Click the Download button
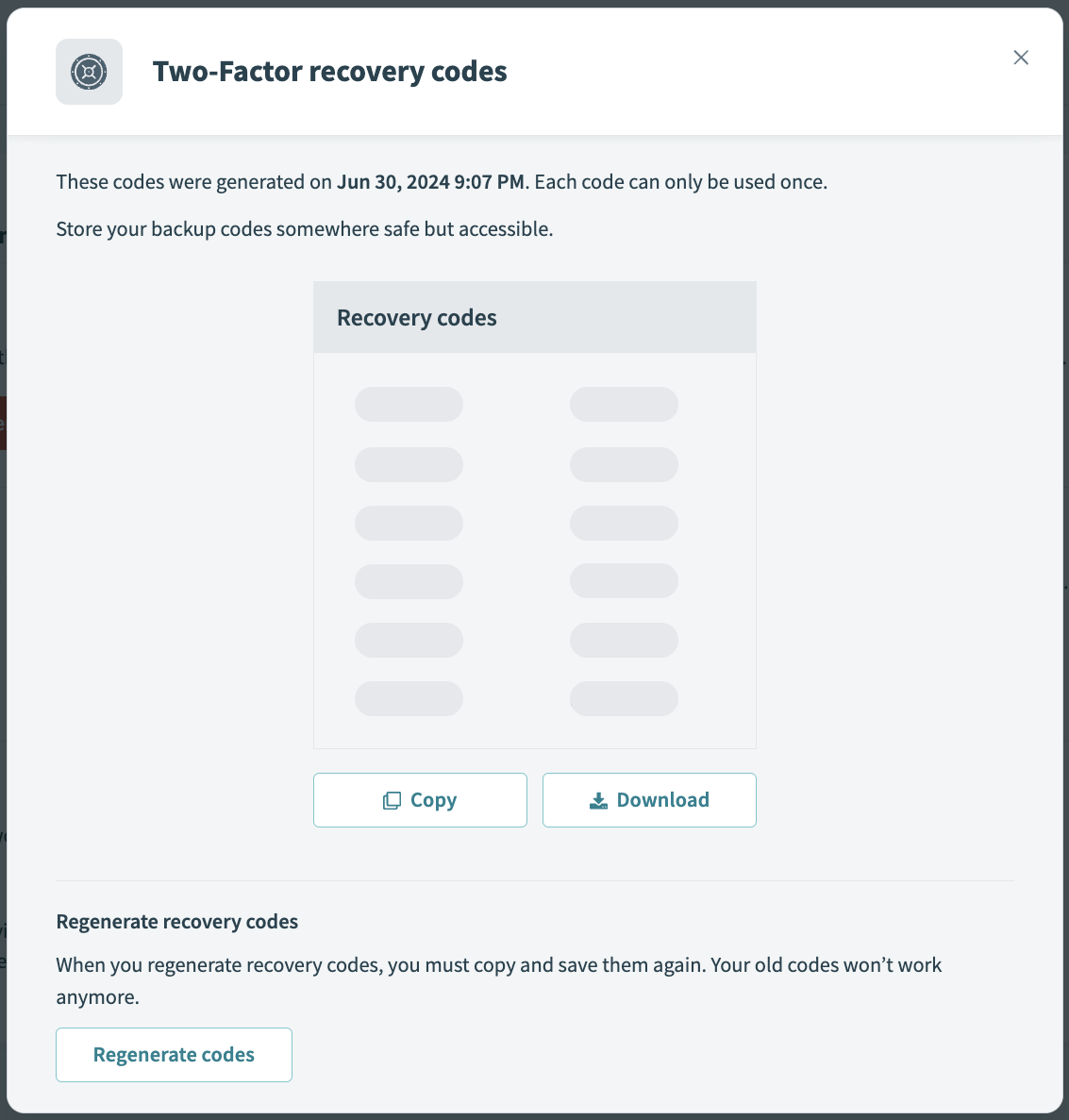Screen dimensions: 1069x1120 pos(649,799)
